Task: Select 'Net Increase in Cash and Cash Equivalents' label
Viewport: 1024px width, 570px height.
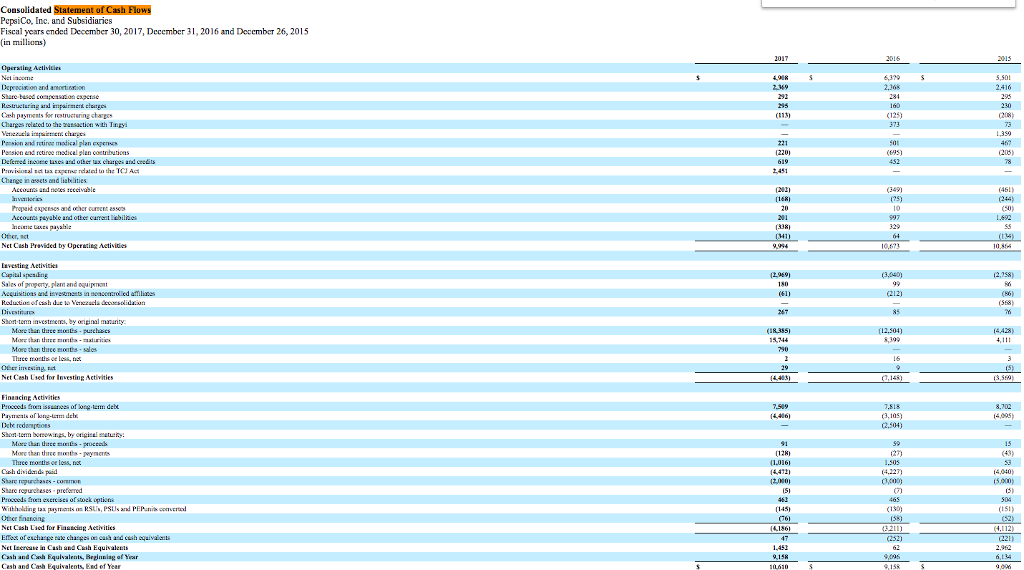Action: point(65,548)
